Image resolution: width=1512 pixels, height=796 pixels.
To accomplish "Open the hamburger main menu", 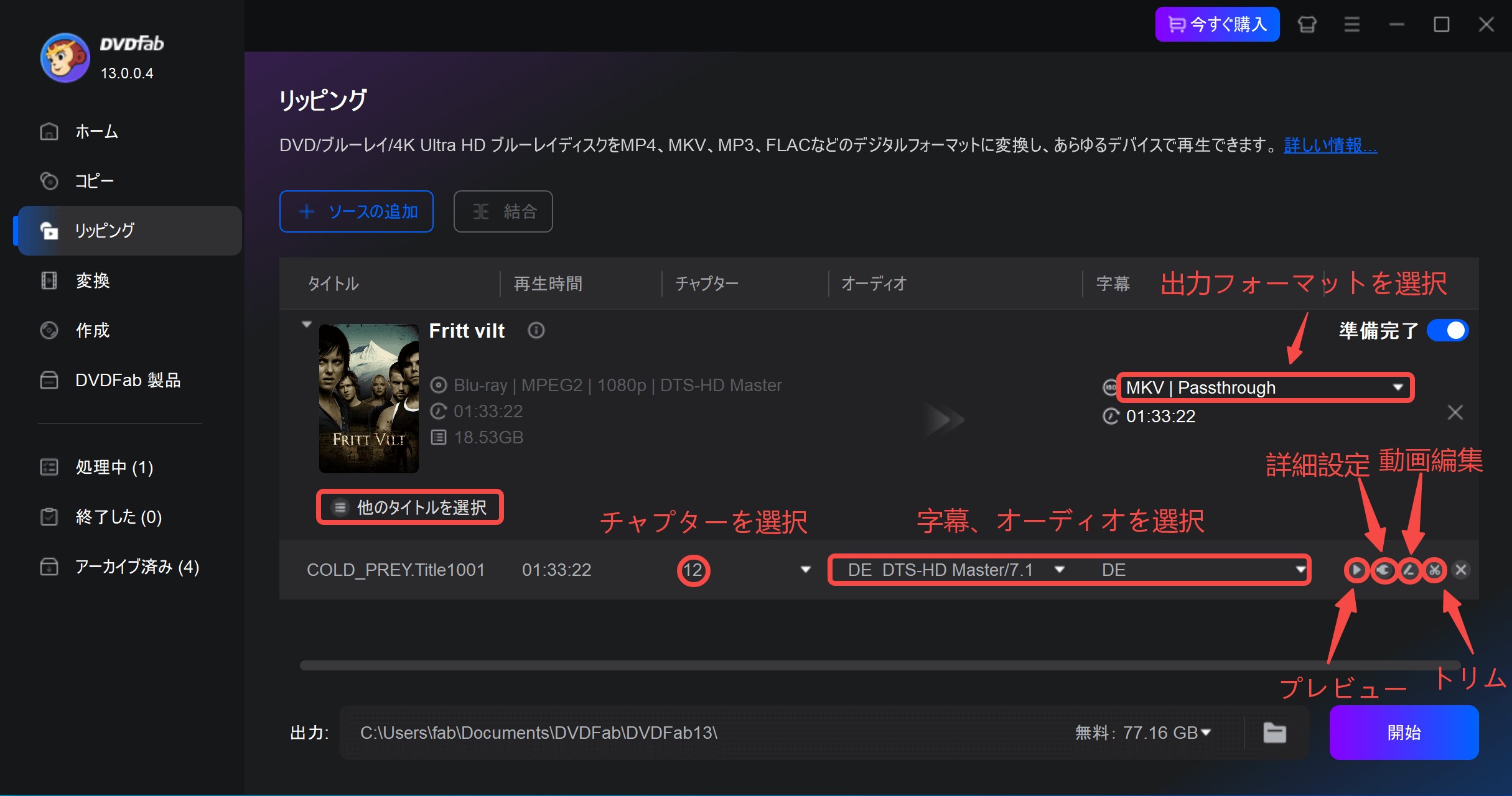I will (1351, 25).
